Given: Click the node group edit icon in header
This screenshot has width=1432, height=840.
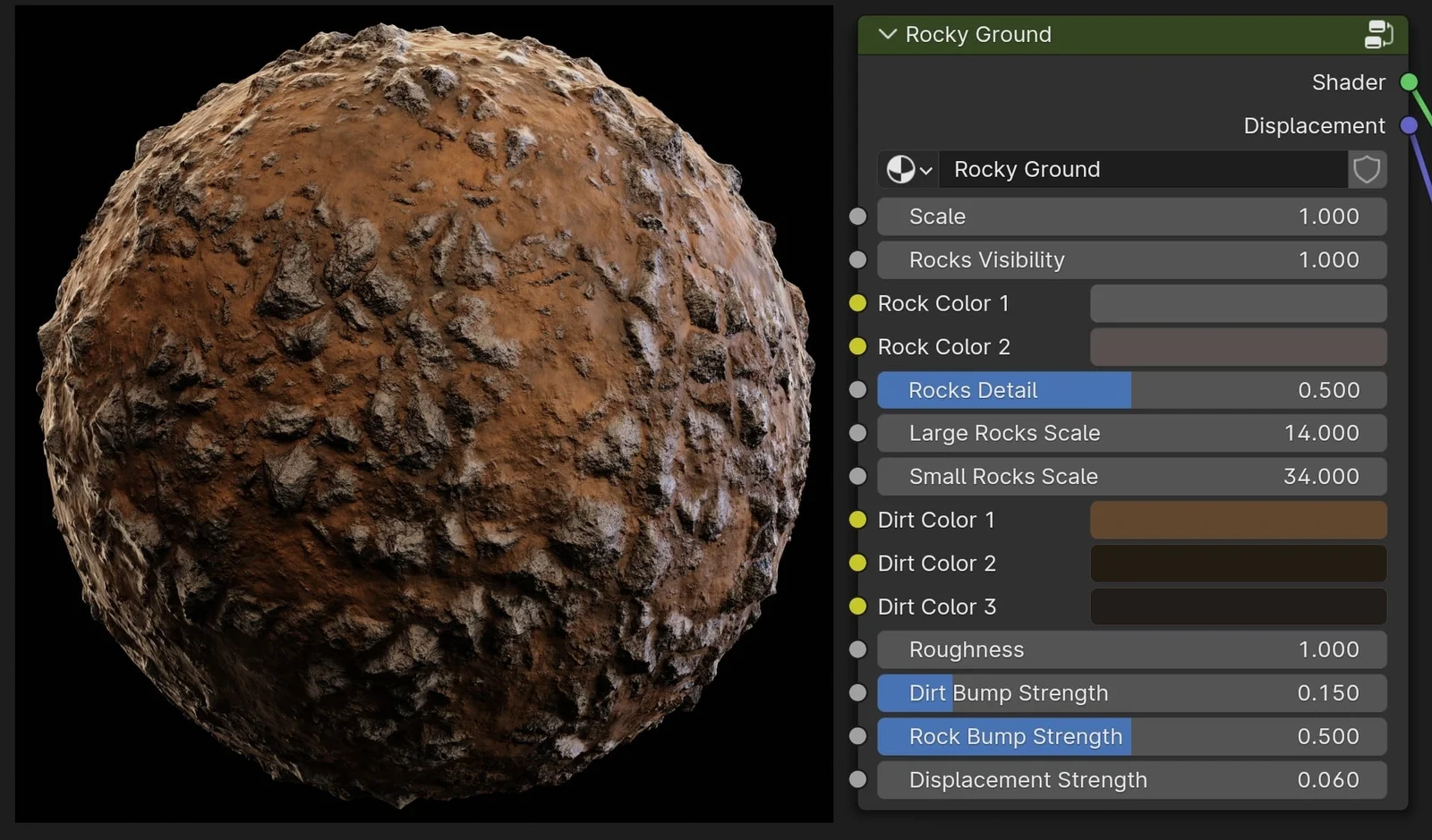Looking at the screenshot, I should point(1379,34).
